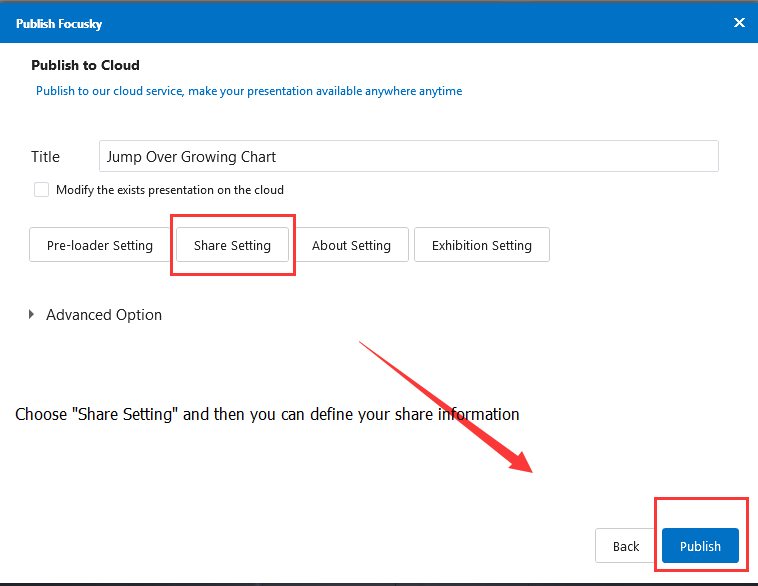The height and width of the screenshot is (586, 758).
Task: Click the Publish Focusky title bar text
Action: coord(59,24)
